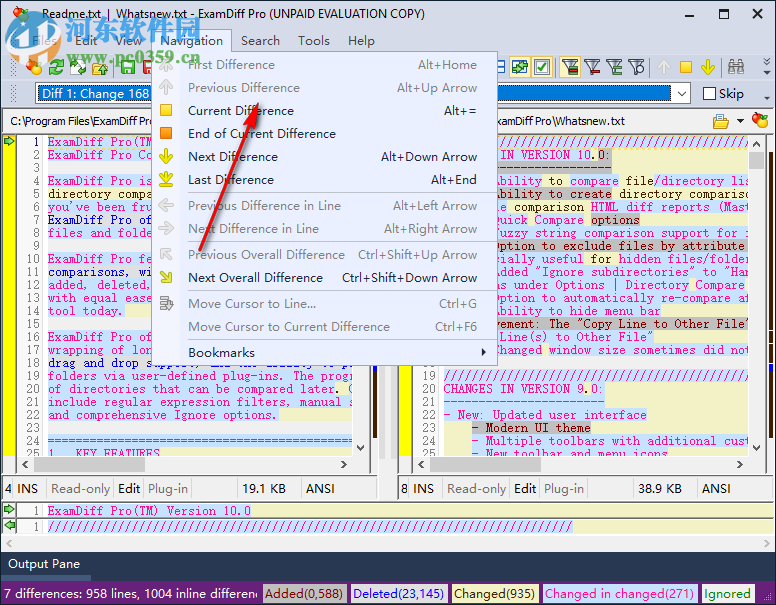Click the open folder toolbar icon
This screenshot has width=776, height=605.
click(100, 68)
